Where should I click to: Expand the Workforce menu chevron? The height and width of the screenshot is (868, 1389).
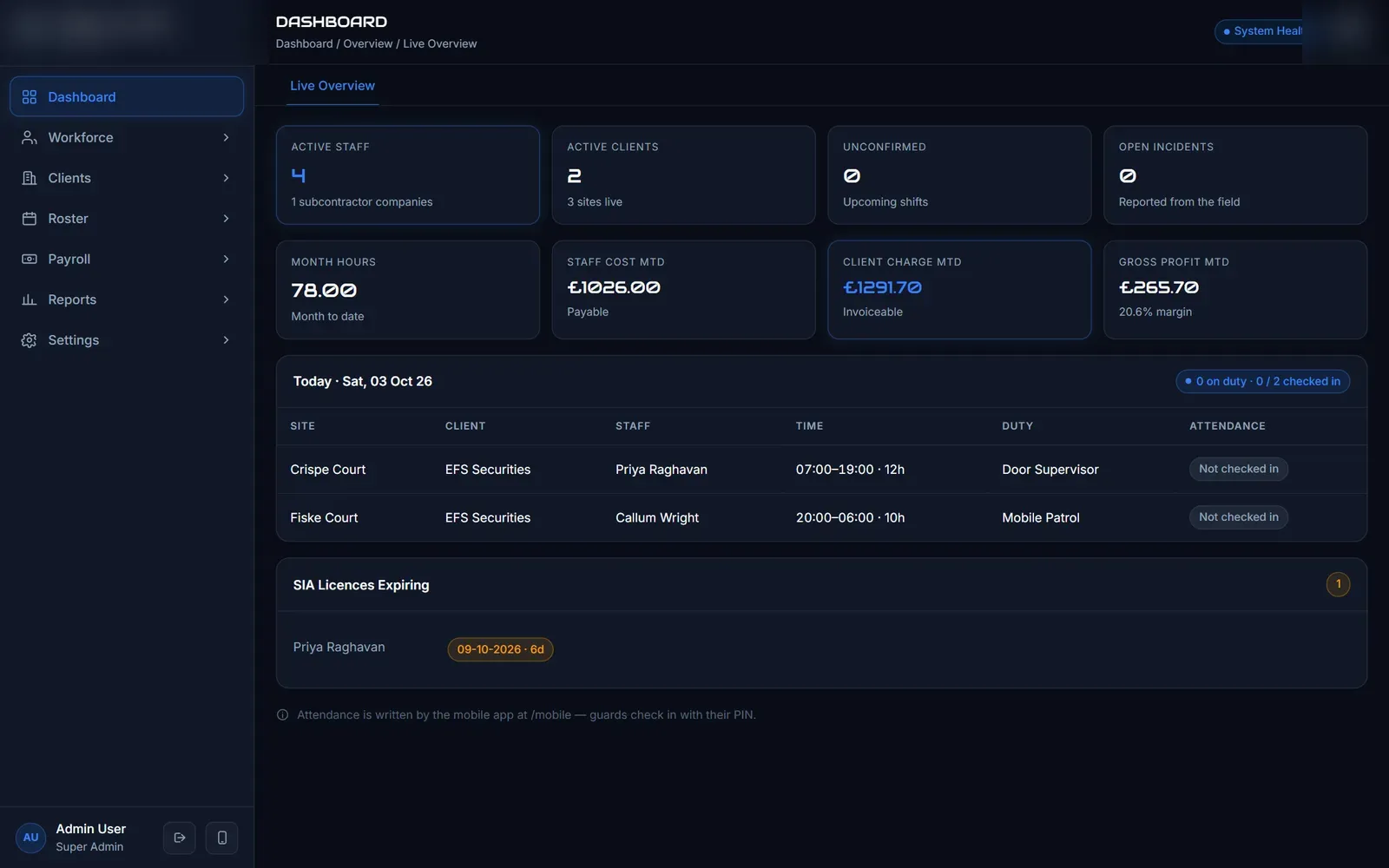226,137
